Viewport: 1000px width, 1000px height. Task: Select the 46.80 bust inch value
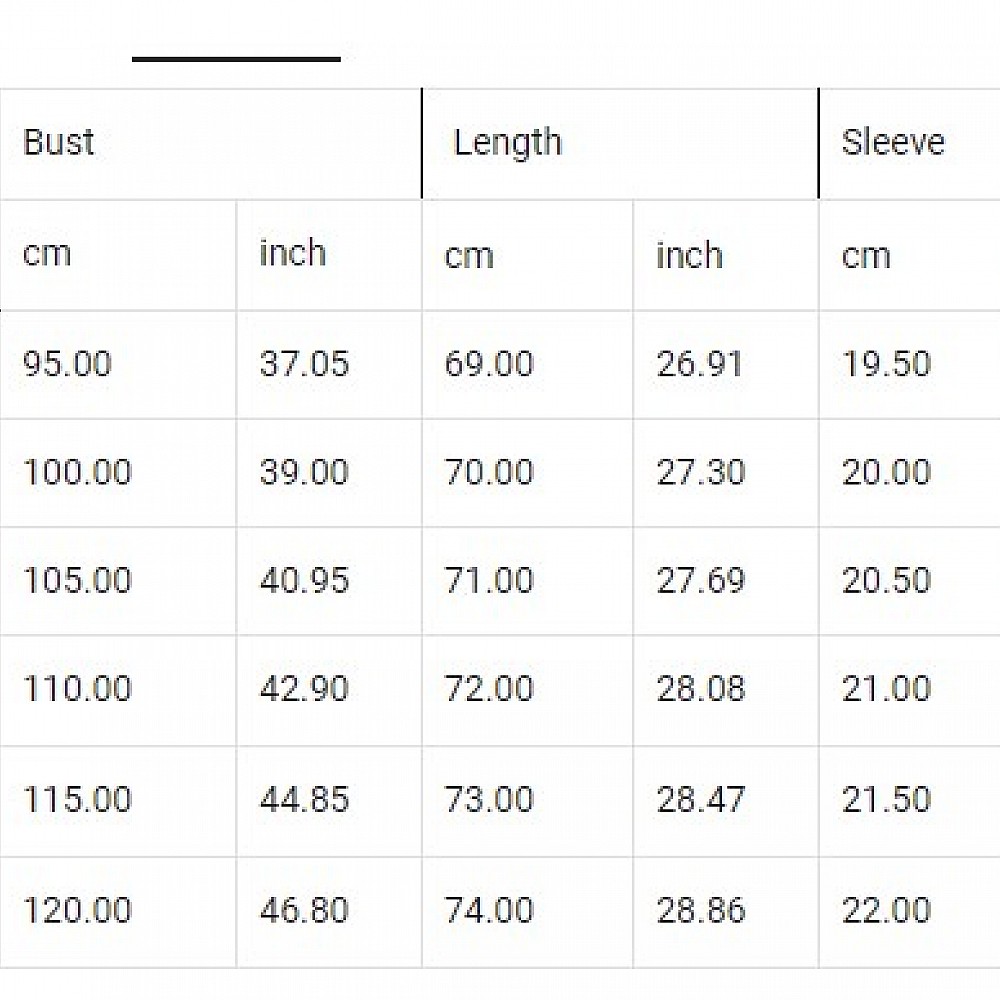(304, 910)
